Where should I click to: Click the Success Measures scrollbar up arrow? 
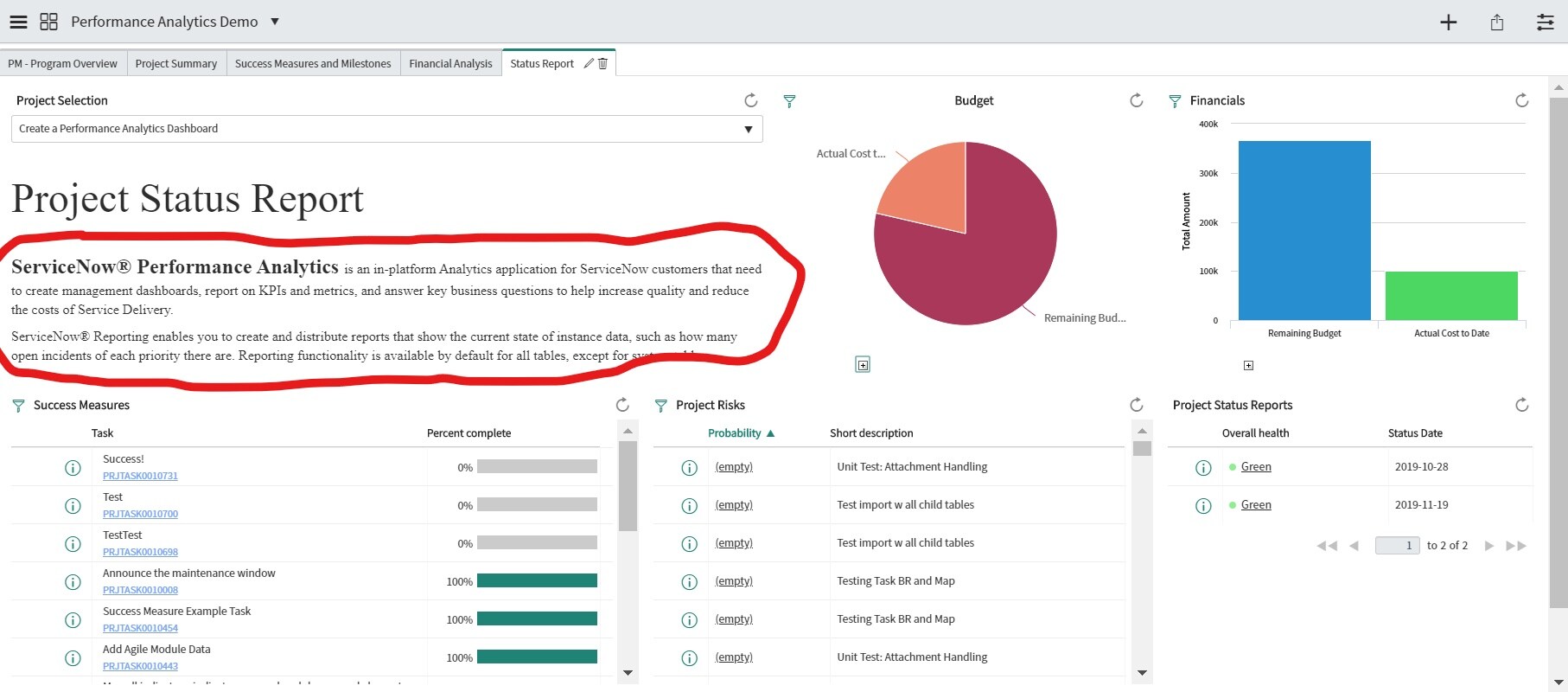pos(628,430)
